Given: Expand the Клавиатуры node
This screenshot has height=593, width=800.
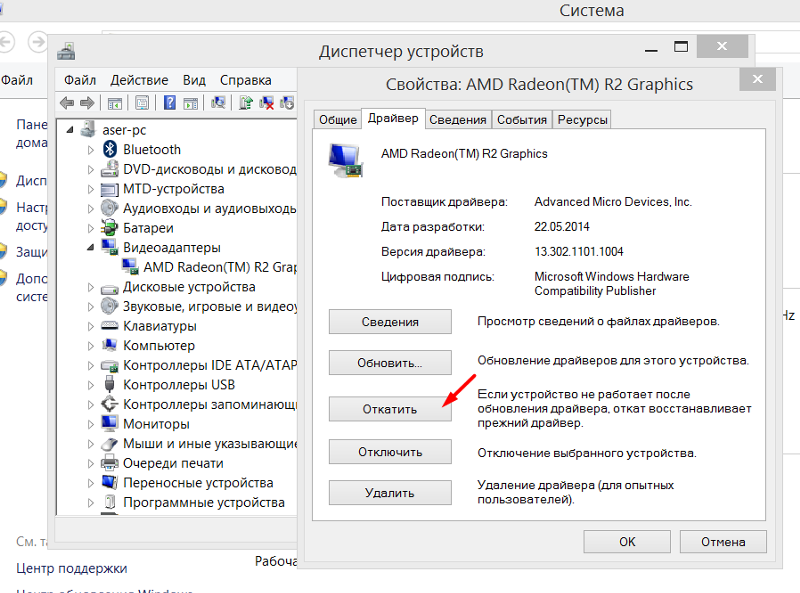Looking at the screenshot, I should (x=90, y=326).
